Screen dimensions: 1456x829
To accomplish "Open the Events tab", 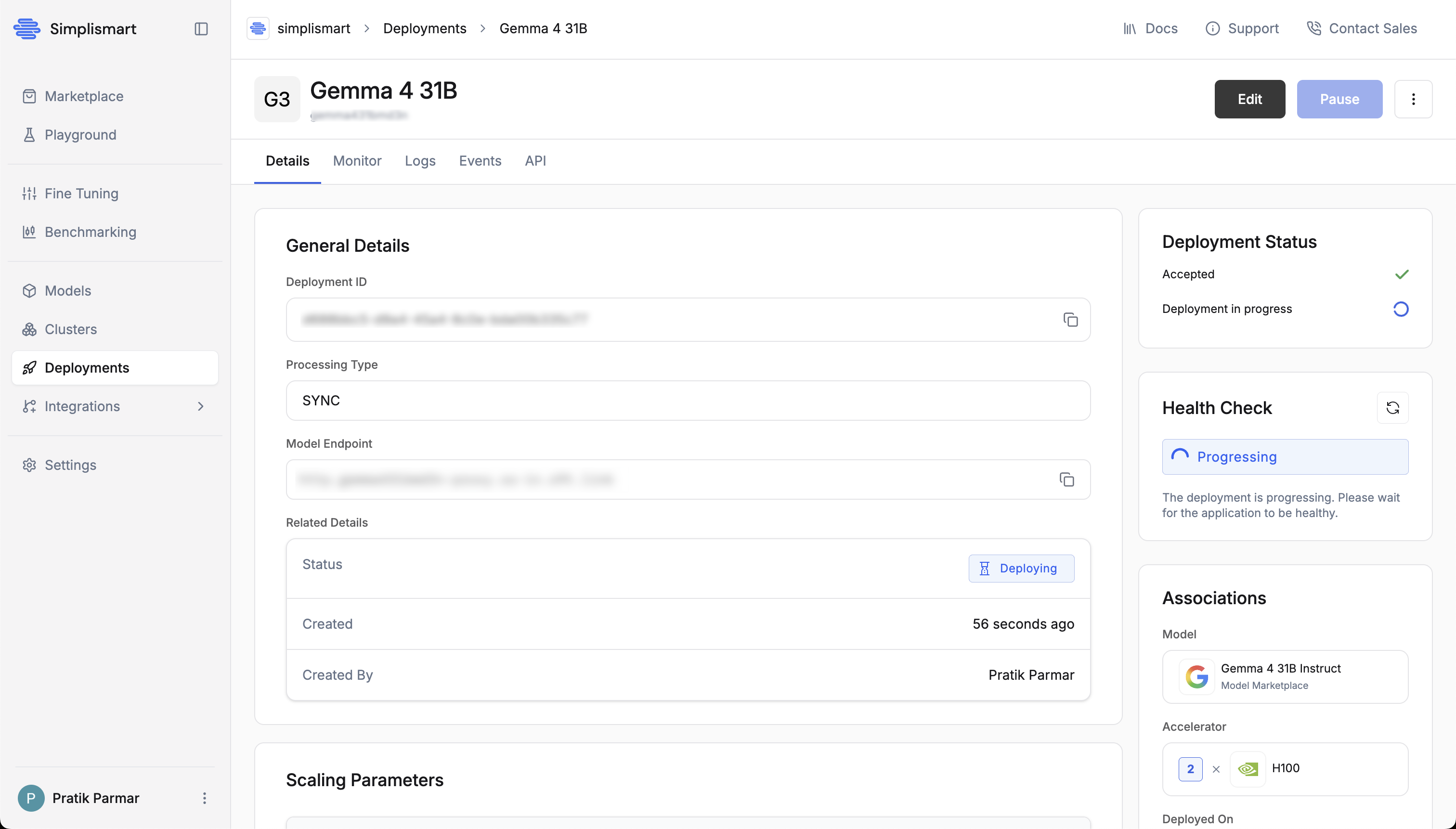I will coord(480,161).
